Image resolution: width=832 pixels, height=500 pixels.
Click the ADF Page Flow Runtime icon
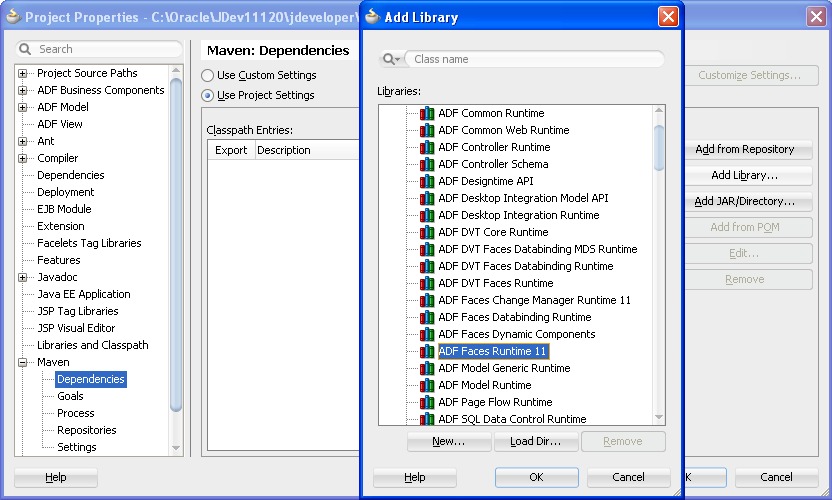[427, 402]
